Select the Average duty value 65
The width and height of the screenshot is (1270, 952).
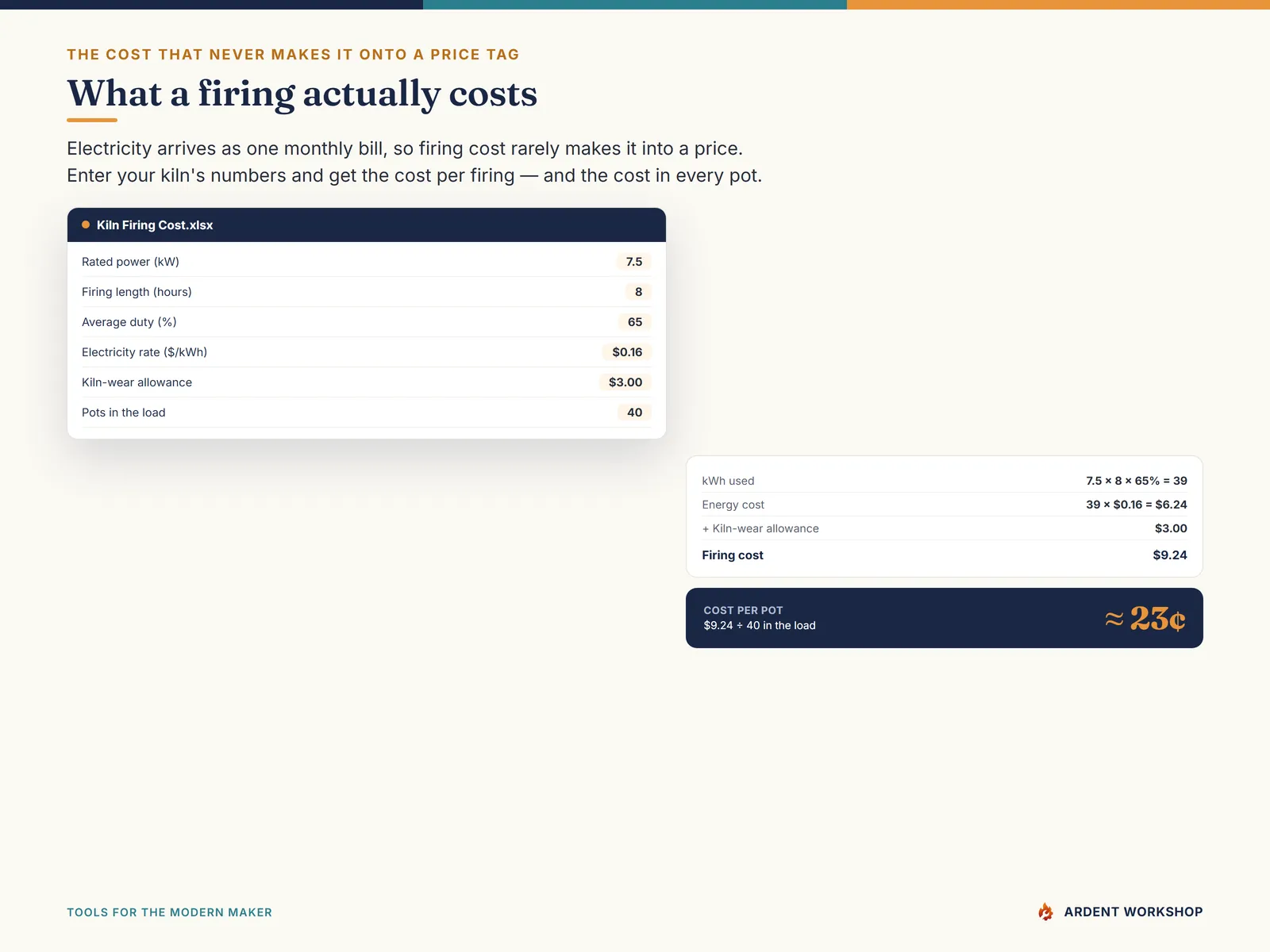click(x=635, y=322)
